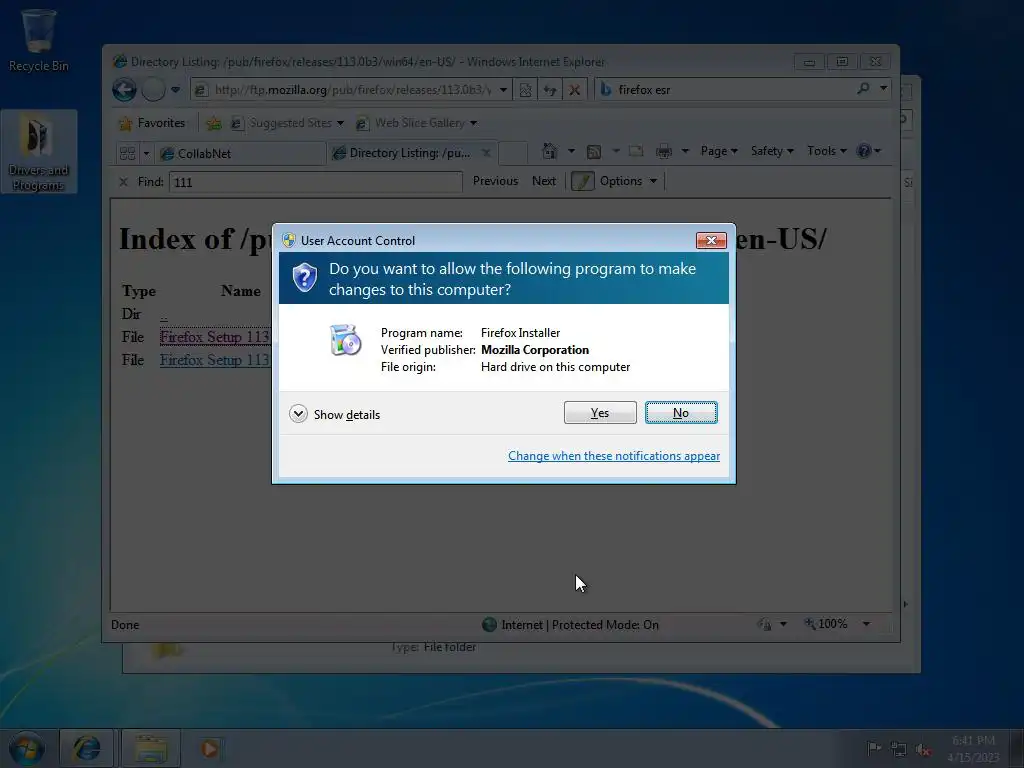Click the Refresh icon in address bar
1024x768 pixels.
(x=550, y=89)
